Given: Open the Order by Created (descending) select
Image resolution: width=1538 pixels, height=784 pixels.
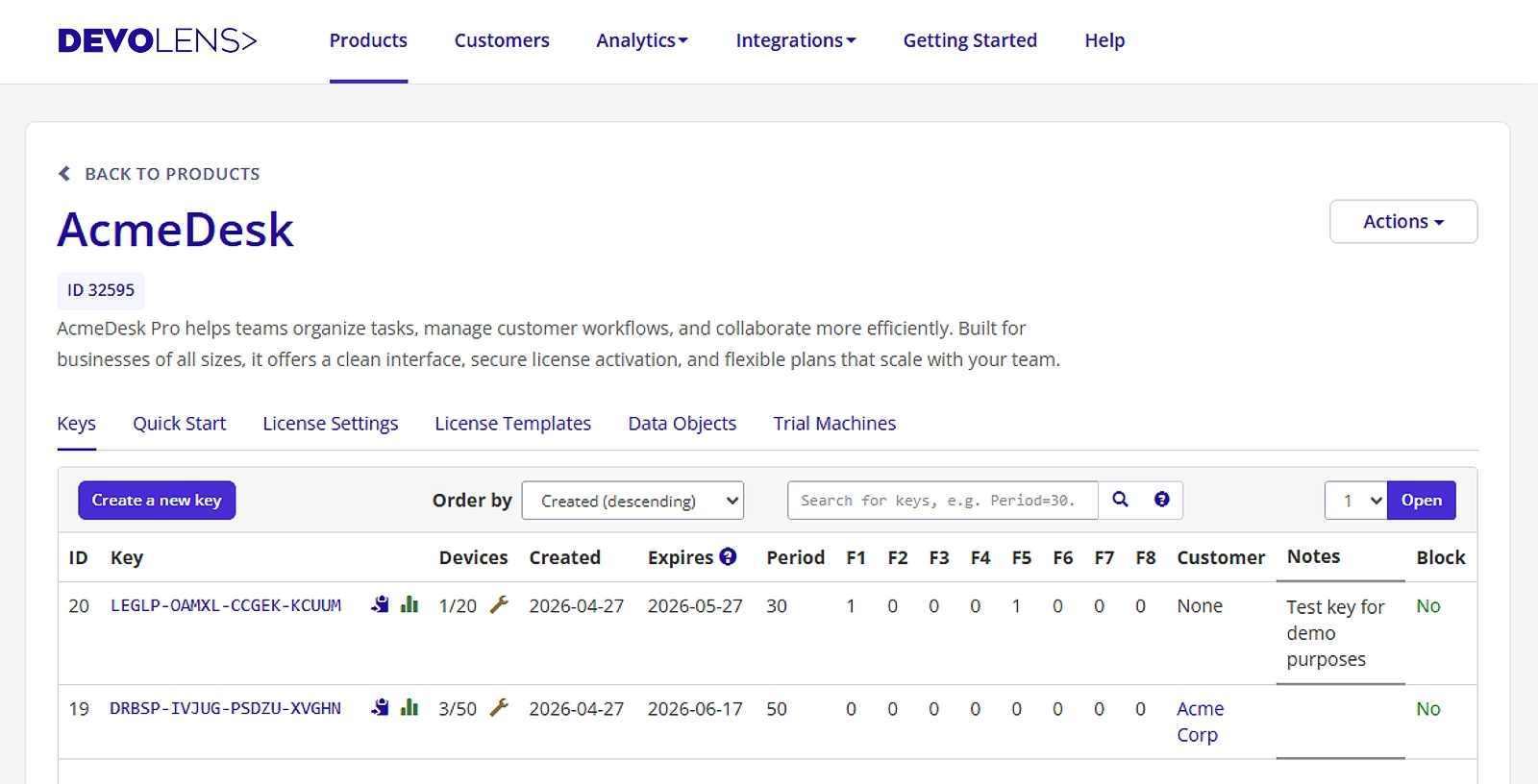Looking at the screenshot, I should click(x=633, y=501).
